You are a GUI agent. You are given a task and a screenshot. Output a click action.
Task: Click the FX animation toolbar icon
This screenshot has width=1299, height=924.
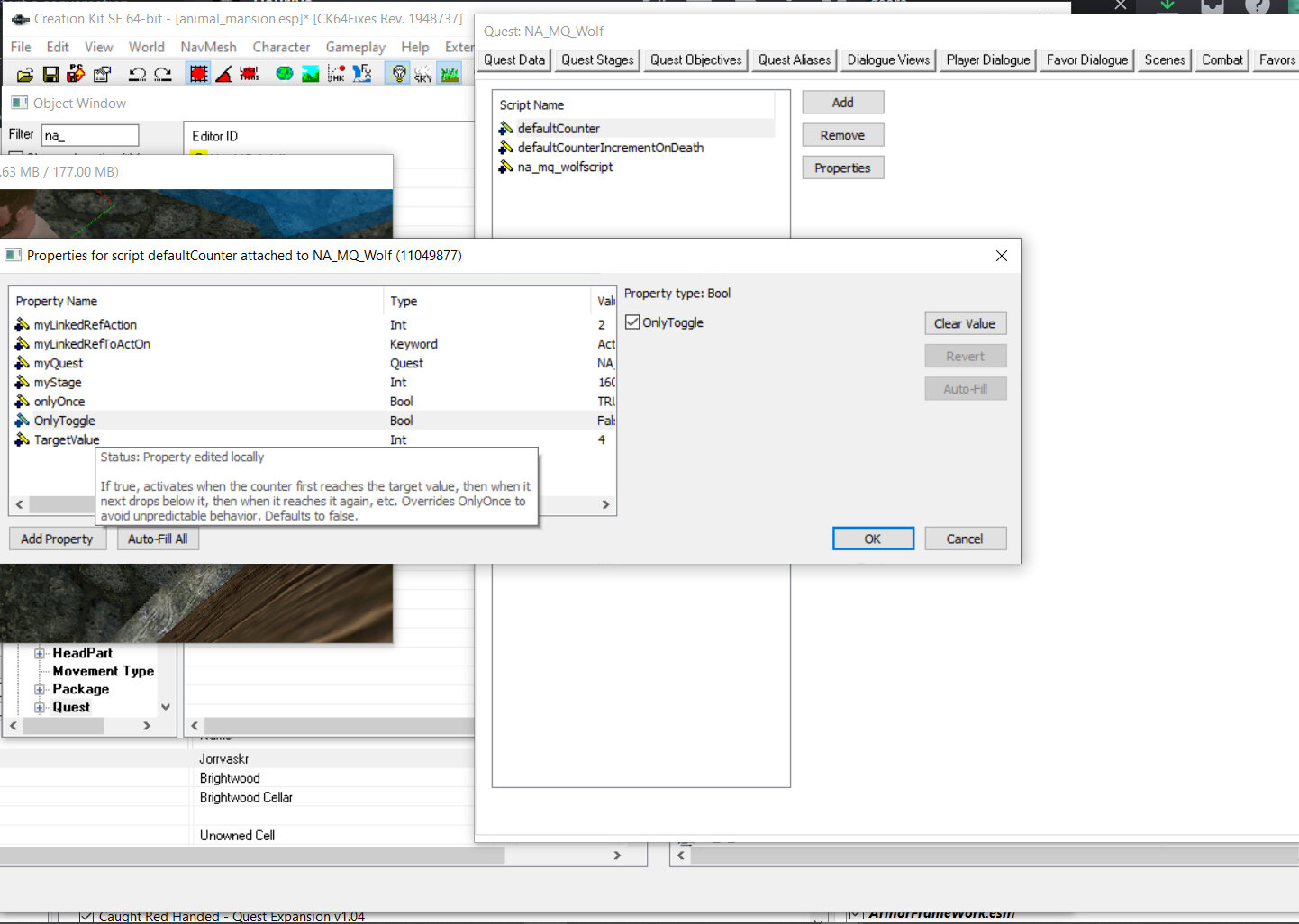point(362,74)
